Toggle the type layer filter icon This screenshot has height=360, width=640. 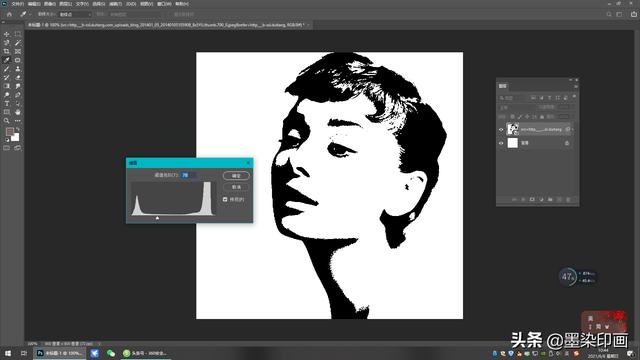coord(549,98)
